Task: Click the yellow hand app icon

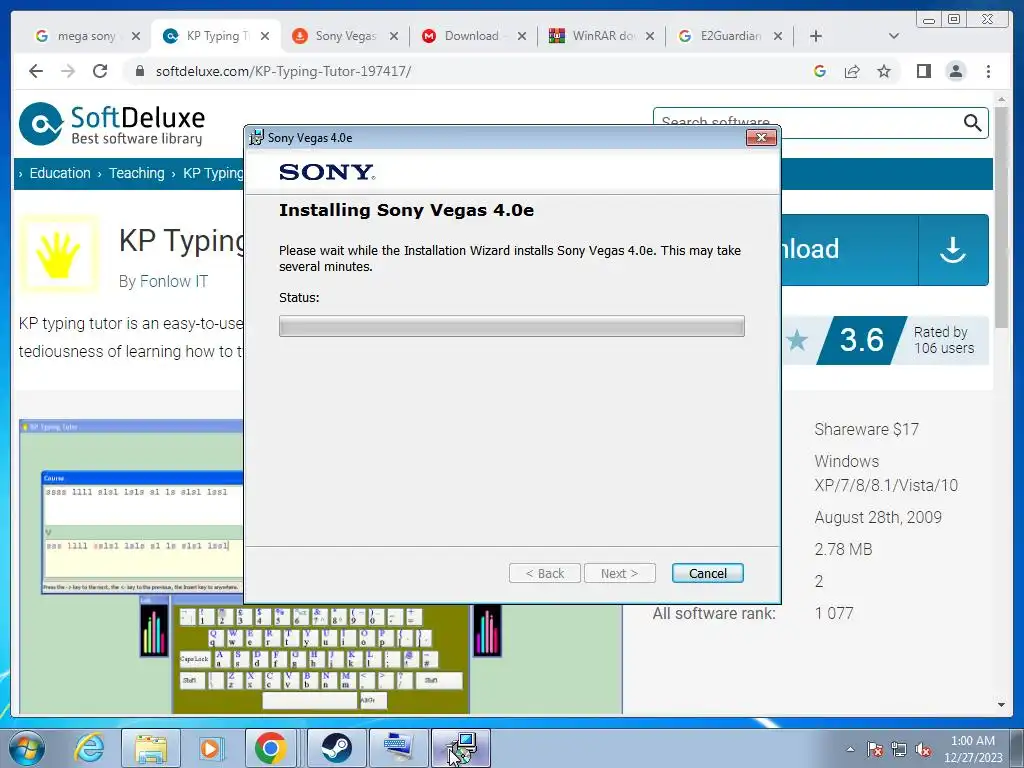Action: click(x=59, y=254)
